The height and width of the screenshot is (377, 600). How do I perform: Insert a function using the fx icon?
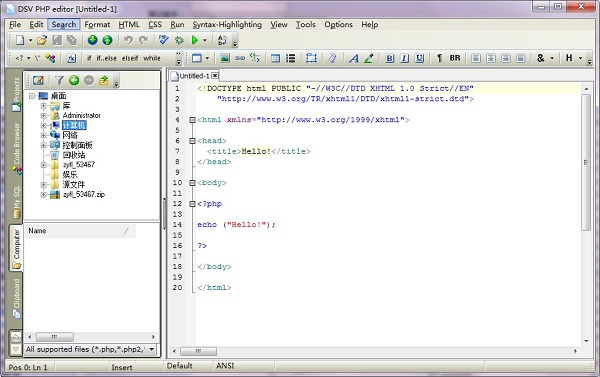click(x=72, y=58)
